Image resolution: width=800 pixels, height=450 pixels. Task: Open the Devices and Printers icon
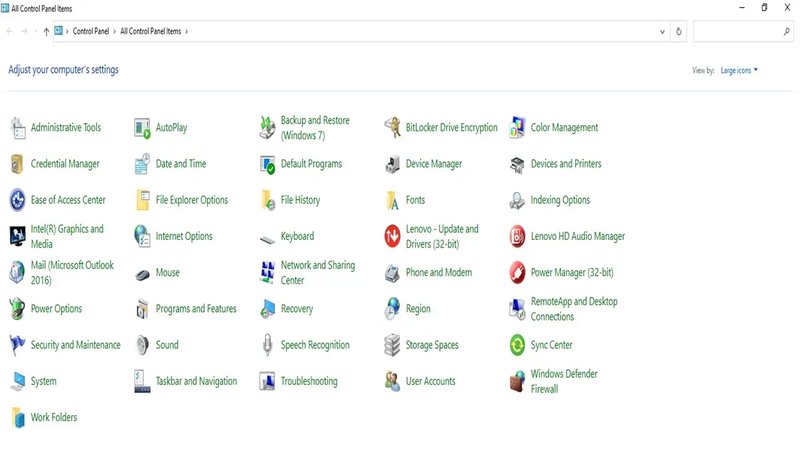[517, 164]
